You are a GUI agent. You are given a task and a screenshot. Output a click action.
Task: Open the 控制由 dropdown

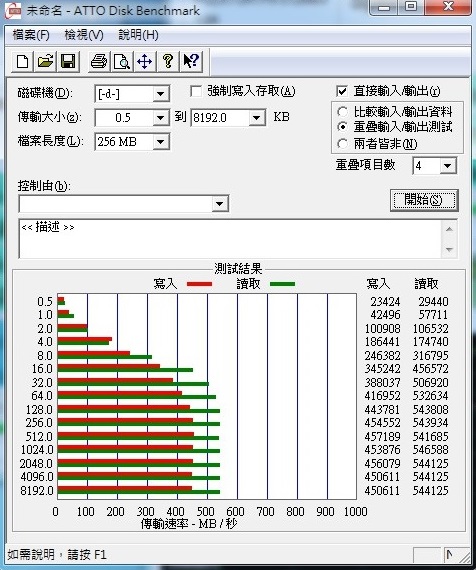pos(219,204)
